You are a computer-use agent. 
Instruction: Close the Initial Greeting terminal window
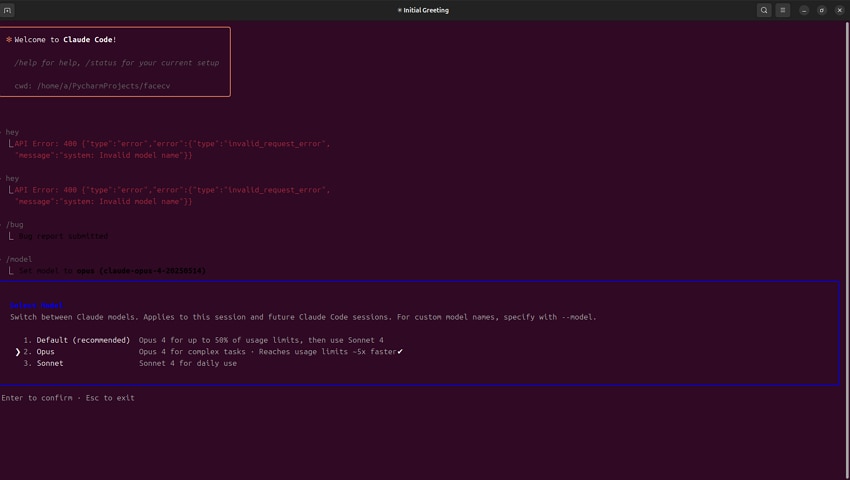point(839,10)
